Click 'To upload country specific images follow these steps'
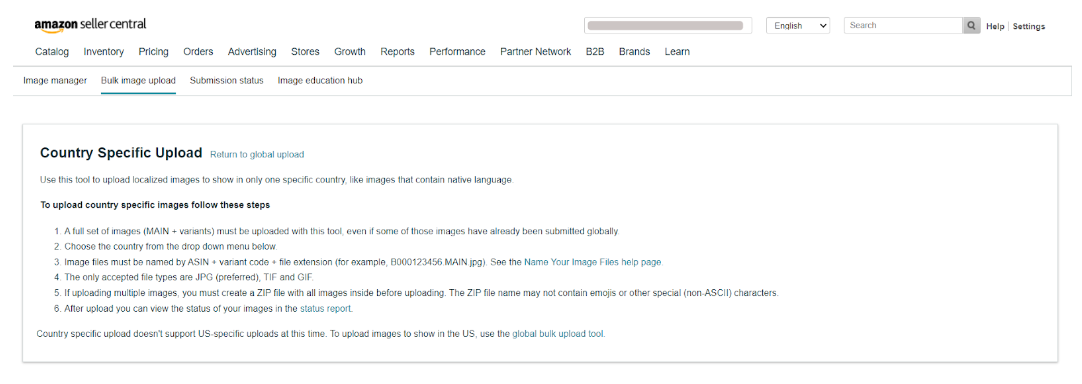 pyautogui.click(x=155, y=206)
